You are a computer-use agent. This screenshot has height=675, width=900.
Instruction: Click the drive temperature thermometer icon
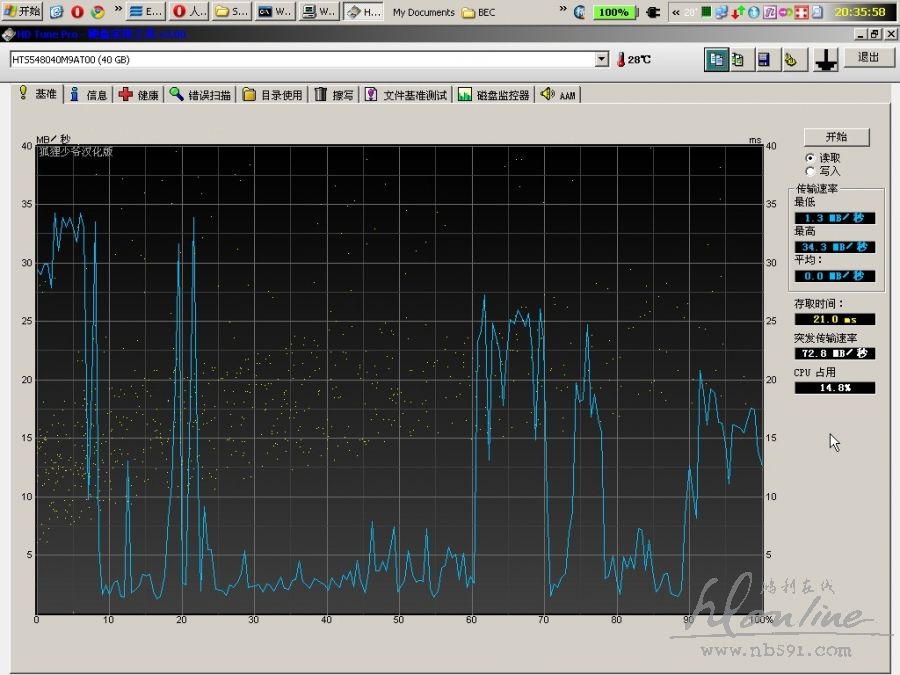coord(621,59)
